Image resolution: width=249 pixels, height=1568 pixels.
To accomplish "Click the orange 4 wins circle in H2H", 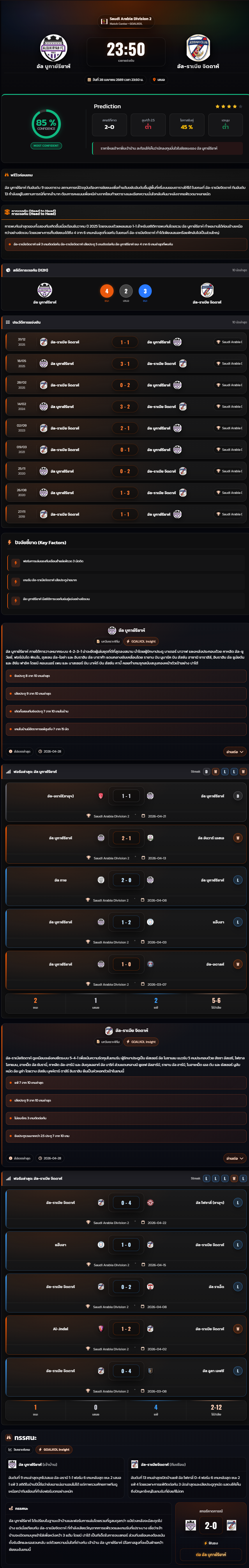I will [107, 291].
